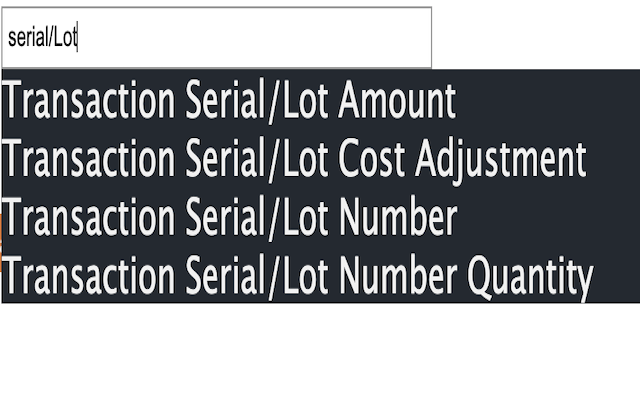
Task: Pick Transaction Serial/Lot Number from list
Action: coord(321,216)
